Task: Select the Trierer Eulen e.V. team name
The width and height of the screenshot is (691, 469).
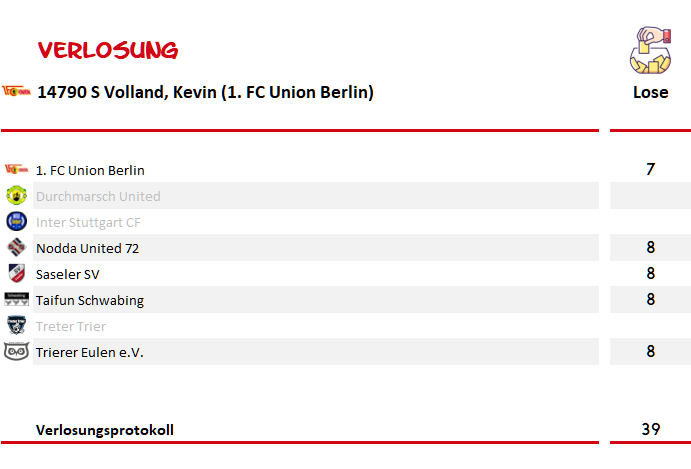Action: coord(90,352)
